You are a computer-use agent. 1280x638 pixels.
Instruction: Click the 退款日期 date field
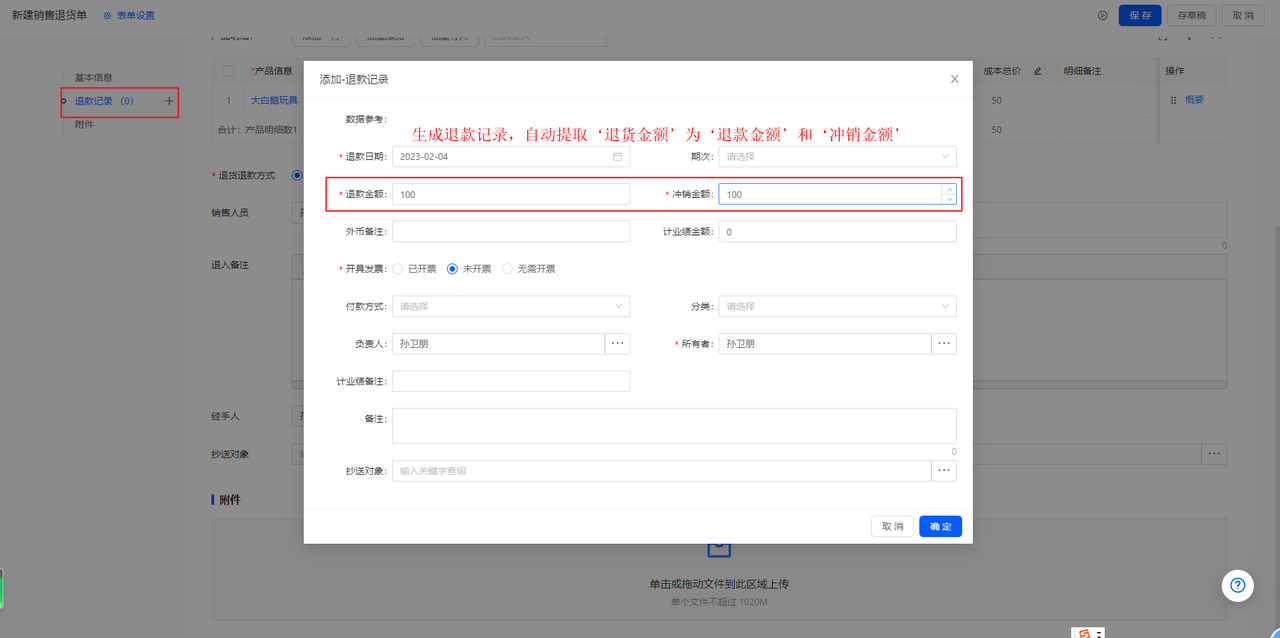511,157
